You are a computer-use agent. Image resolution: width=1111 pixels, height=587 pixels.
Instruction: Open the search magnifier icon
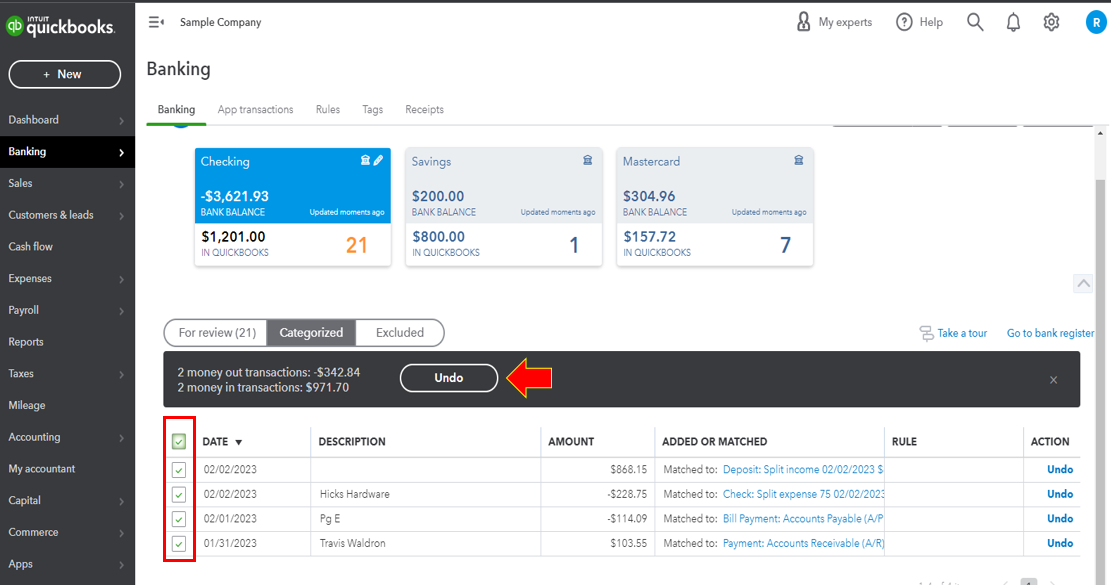tap(975, 22)
